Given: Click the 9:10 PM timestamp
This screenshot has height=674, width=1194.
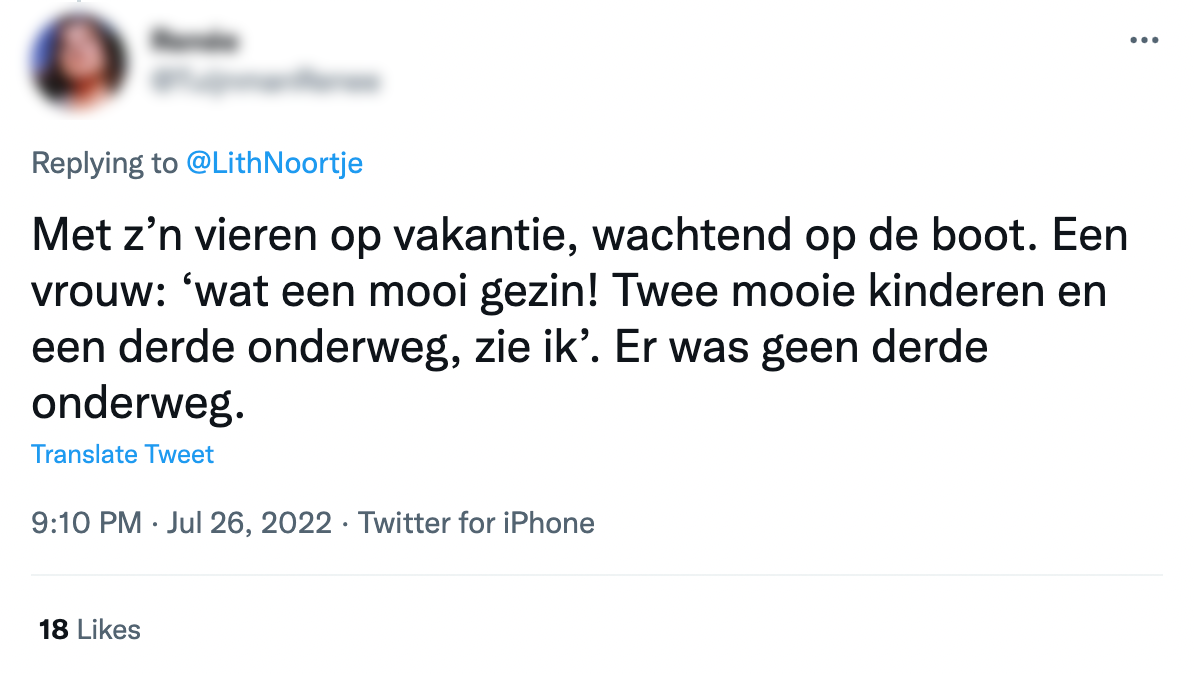Looking at the screenshot, I should [x=86, y=522].
